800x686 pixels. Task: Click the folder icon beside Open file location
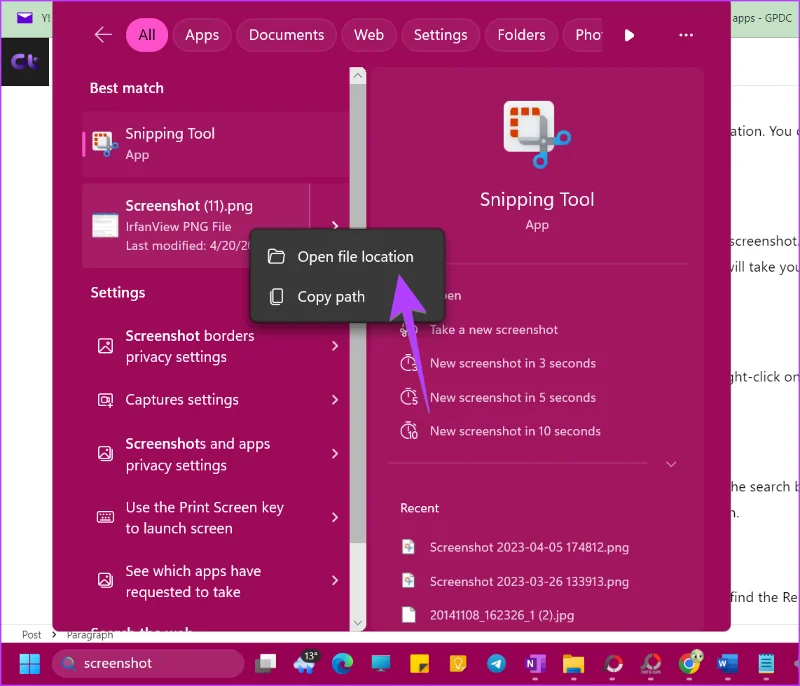tap(276, 257)
